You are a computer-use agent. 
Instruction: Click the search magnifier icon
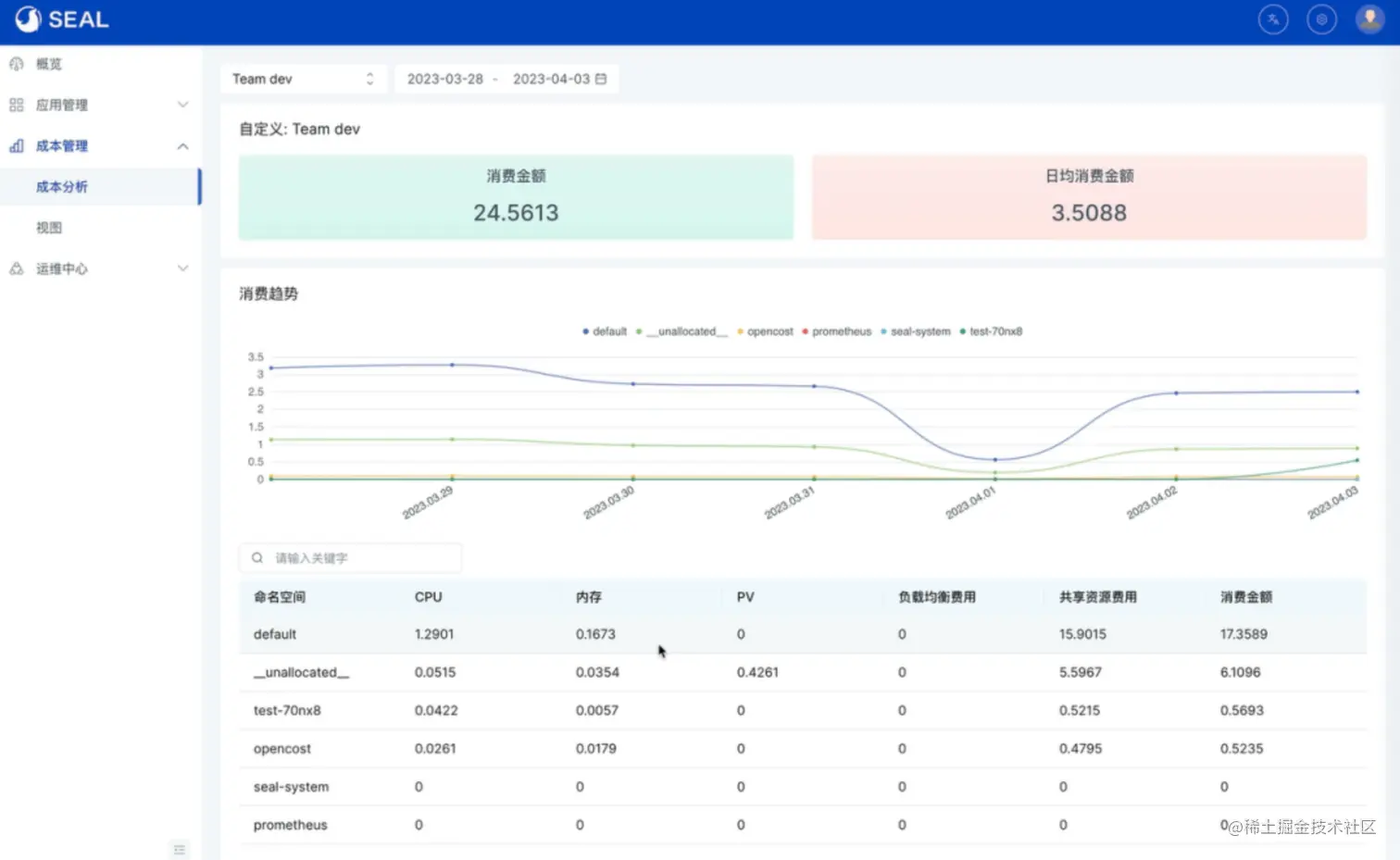256,558
